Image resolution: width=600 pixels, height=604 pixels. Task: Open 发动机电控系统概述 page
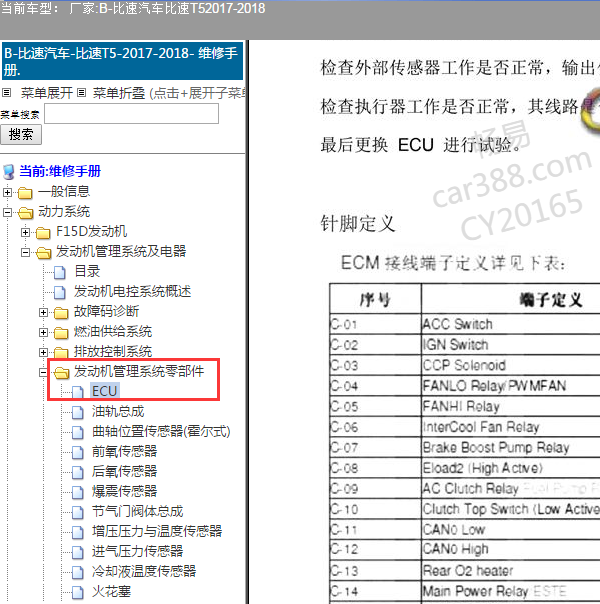(132, 292)
